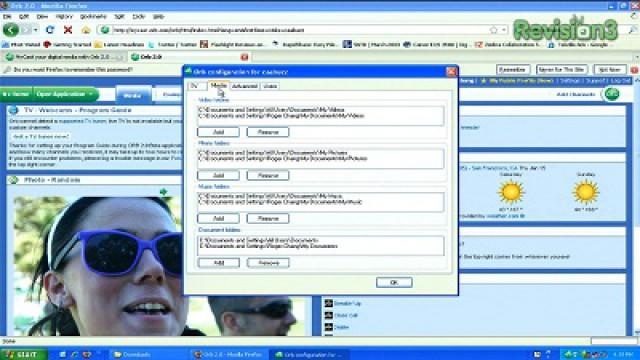Image resolution: width=640 pixels, height=360 pixels.
Task: Select first path in Music folders list
Action: 271,196
